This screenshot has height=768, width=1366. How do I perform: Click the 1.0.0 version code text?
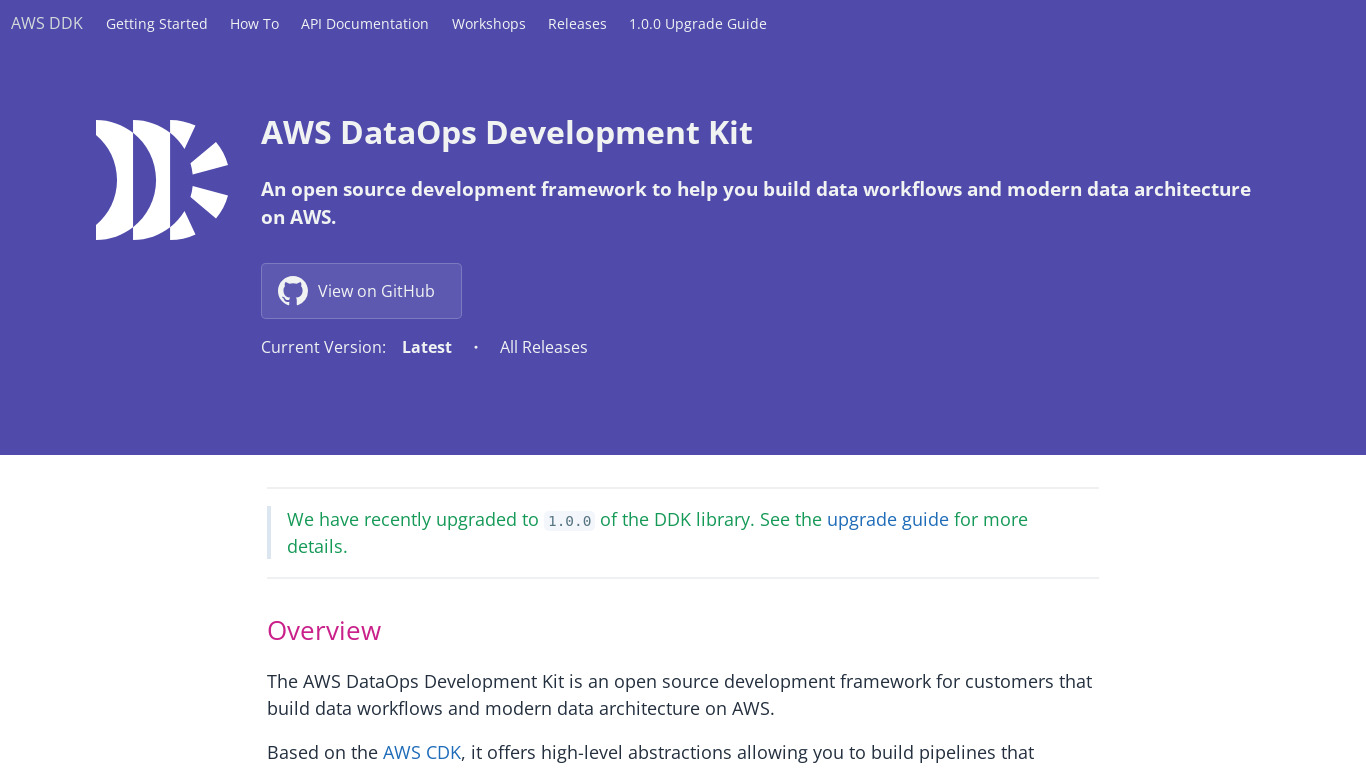(x=569, y=521)
